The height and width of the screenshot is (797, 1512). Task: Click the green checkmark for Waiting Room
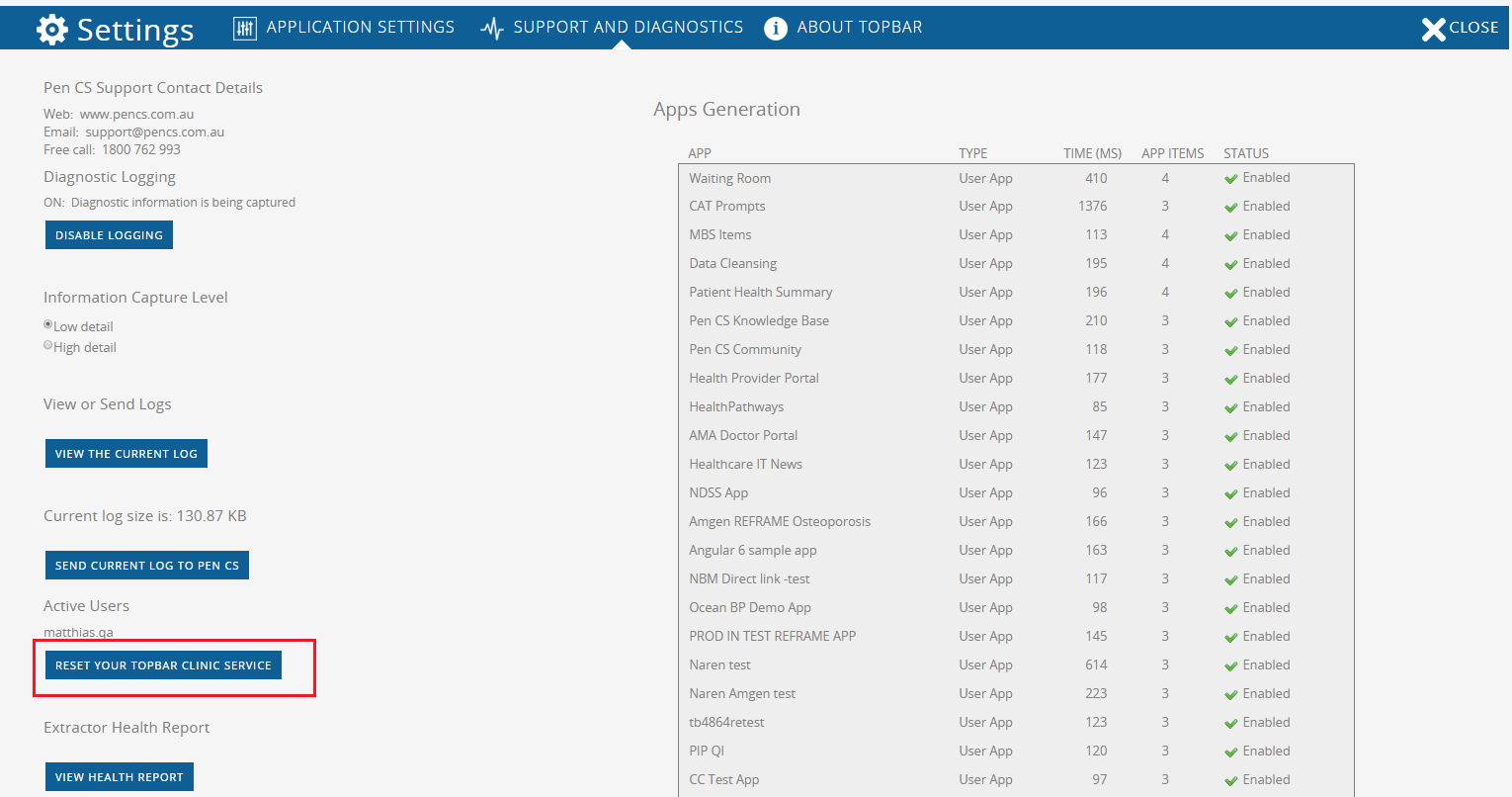(1231, 179)
